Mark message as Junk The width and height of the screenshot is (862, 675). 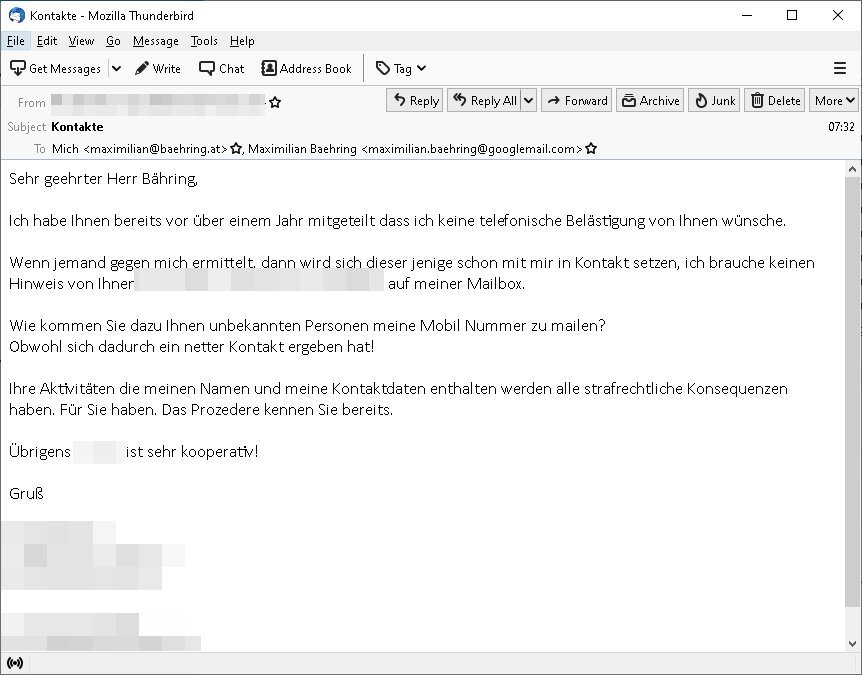click(x=714, y=101)
